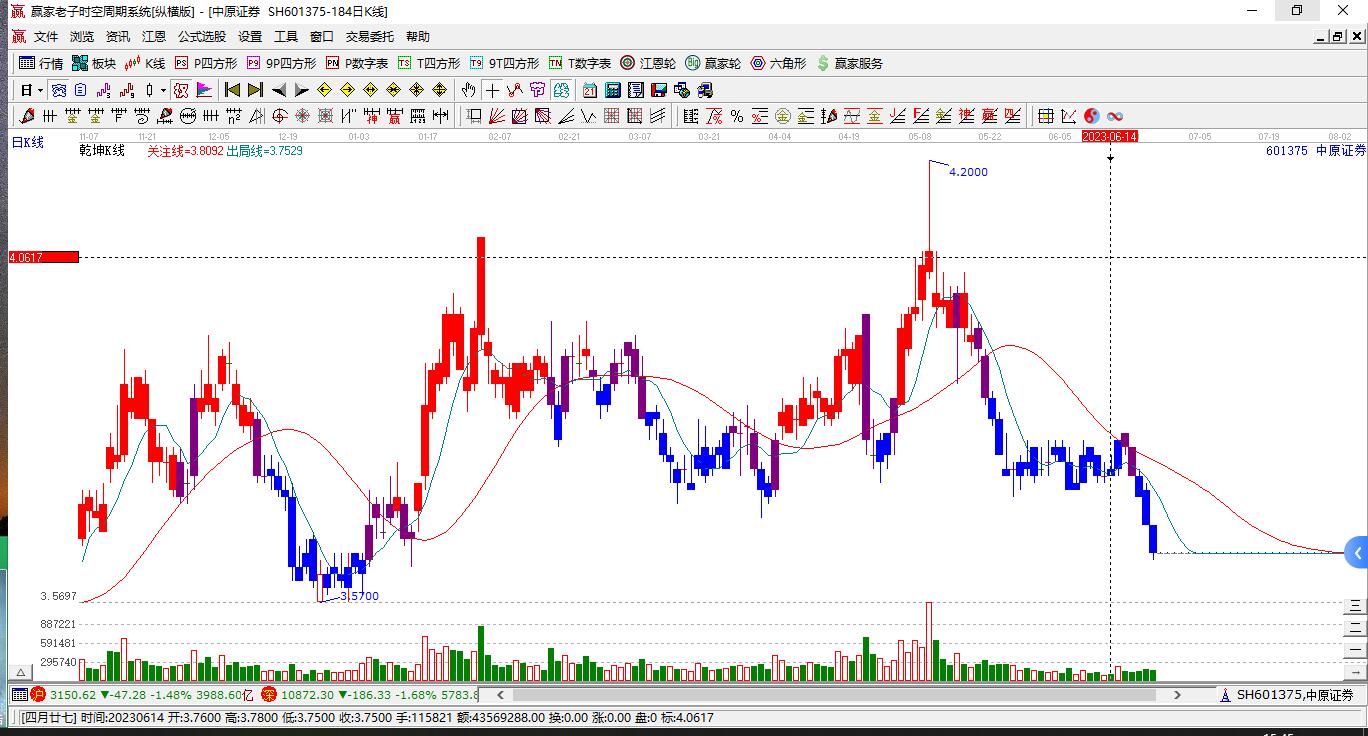
Task: Toggle the crosshair cursor tool
Action: 492,90
